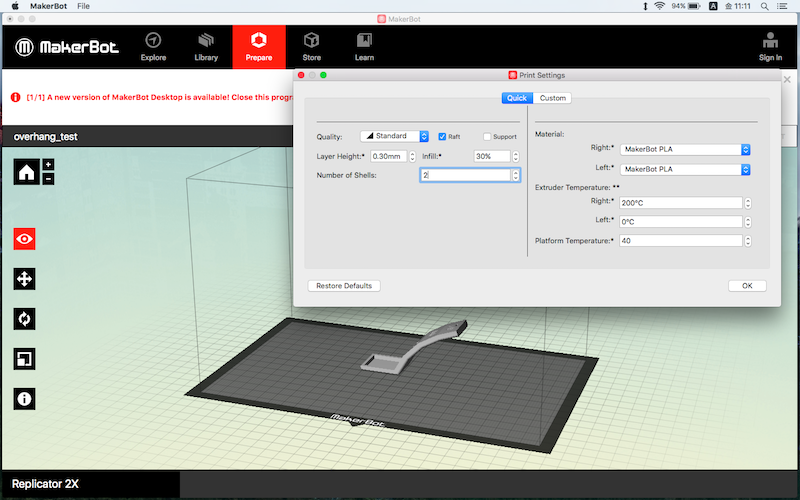Open the Left material dropdown

(x=685, y=169)
